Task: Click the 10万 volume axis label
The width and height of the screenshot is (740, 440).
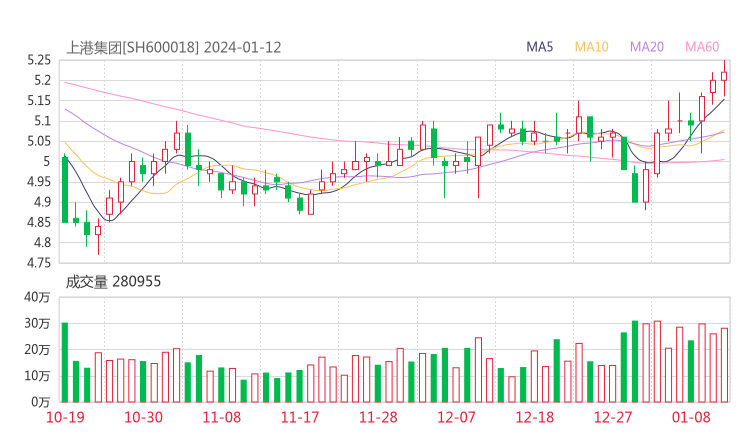Action: [x=37, y=376]
